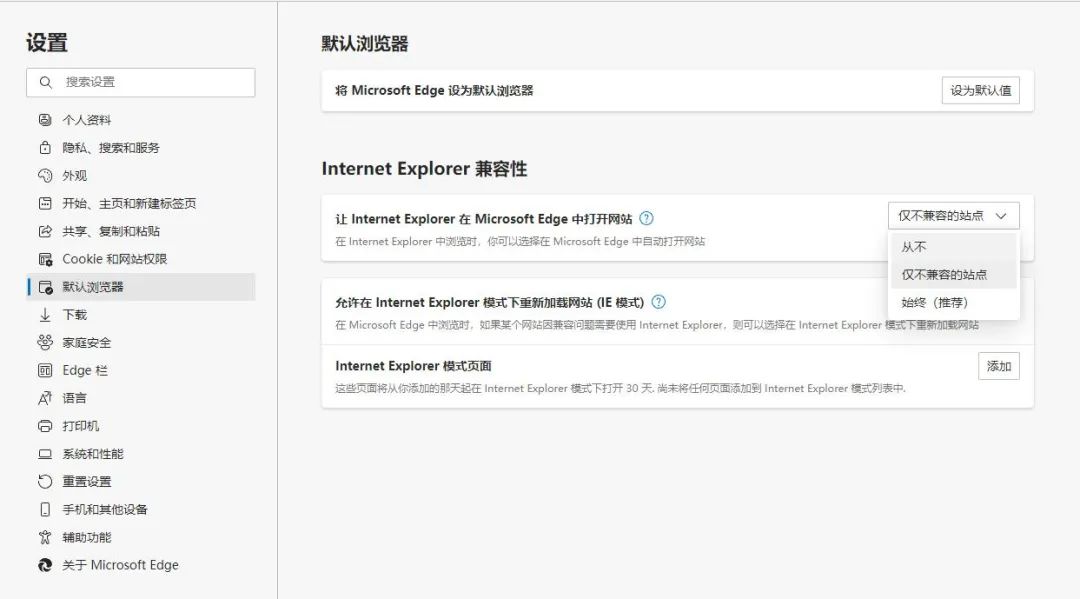The image size is (1080, 599).
Task: Open the 个人资料 profile icon
Action: [45, 120]
